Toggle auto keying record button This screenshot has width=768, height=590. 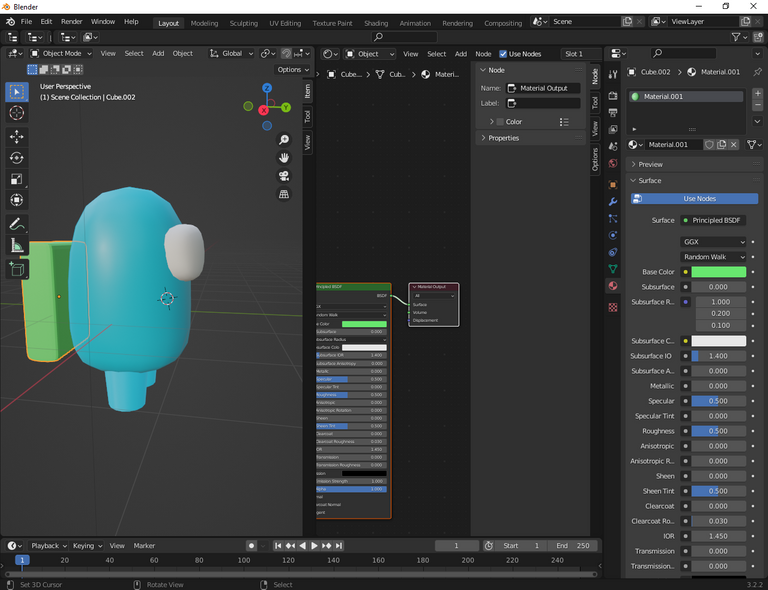(x=251, y=545)
